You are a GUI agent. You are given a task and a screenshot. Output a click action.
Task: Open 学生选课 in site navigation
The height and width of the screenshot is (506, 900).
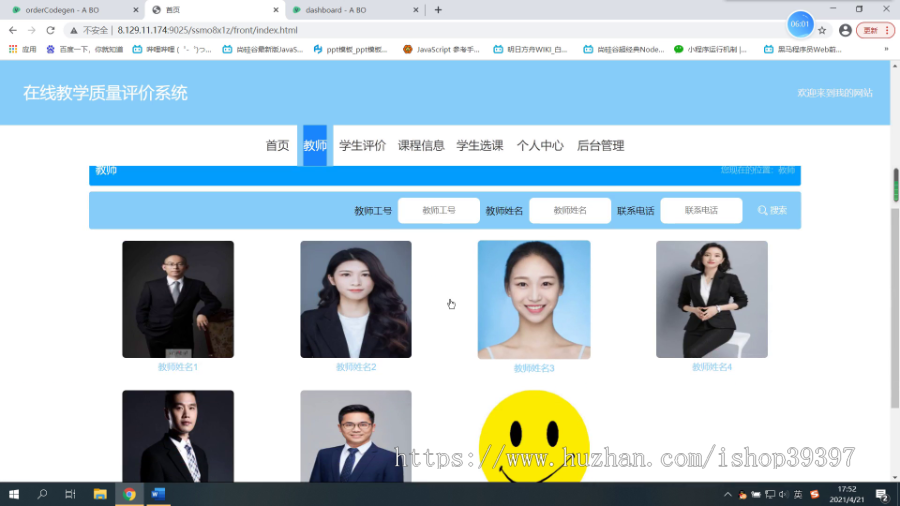pyautogui.click(x=480, y=146)
